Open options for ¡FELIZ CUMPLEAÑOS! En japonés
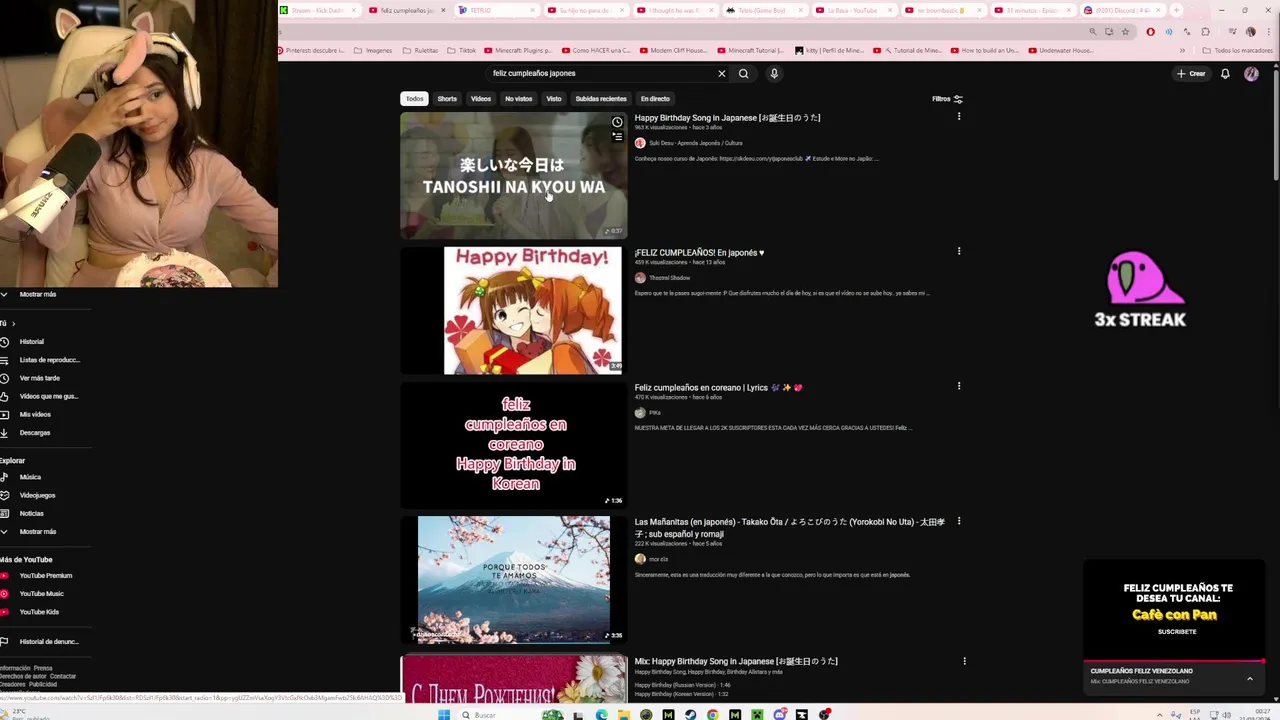 959,252
